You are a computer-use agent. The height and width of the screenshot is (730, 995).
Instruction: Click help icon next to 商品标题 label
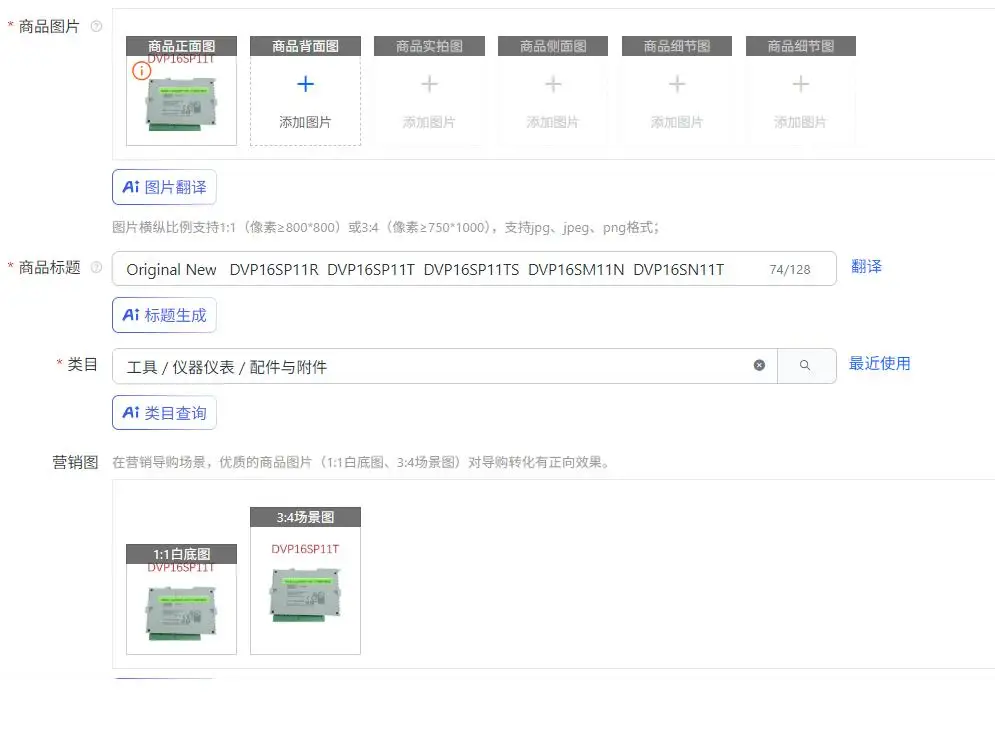[96, 267]
